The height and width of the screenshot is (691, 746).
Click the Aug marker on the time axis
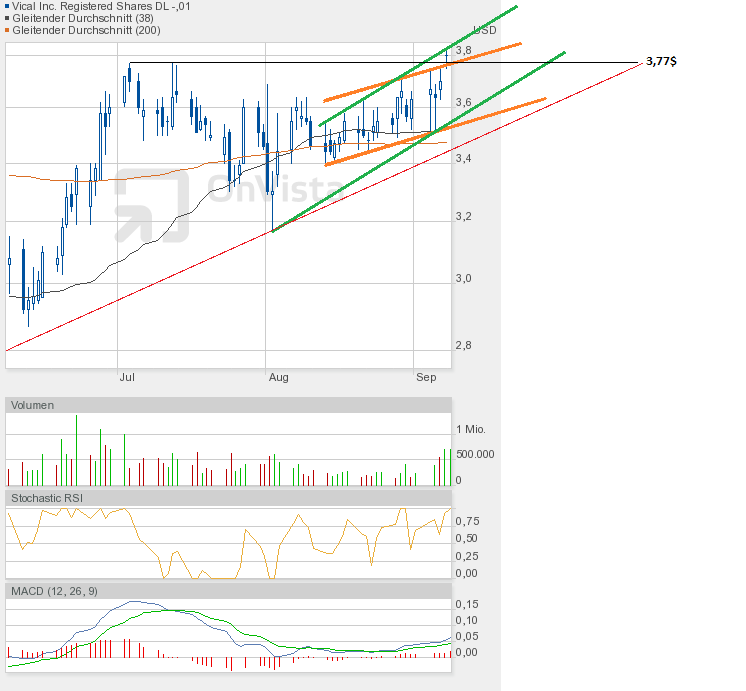click(x=278, y=378)
